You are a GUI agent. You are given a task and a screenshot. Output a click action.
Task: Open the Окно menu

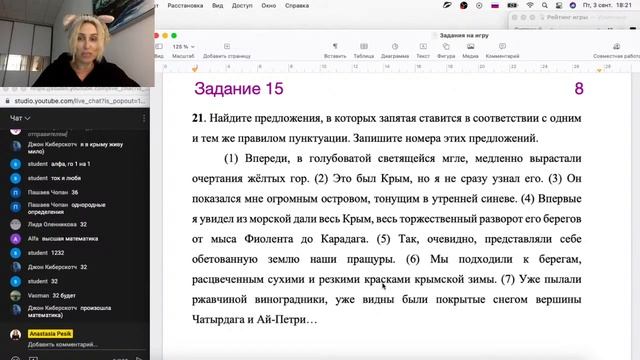tap(269, 6)
